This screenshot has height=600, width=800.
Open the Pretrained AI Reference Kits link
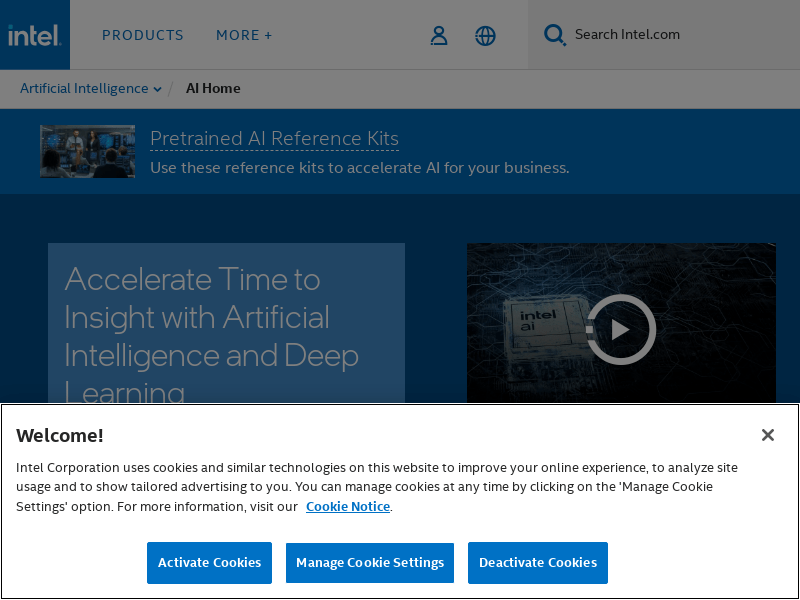(x=274, y=138)
